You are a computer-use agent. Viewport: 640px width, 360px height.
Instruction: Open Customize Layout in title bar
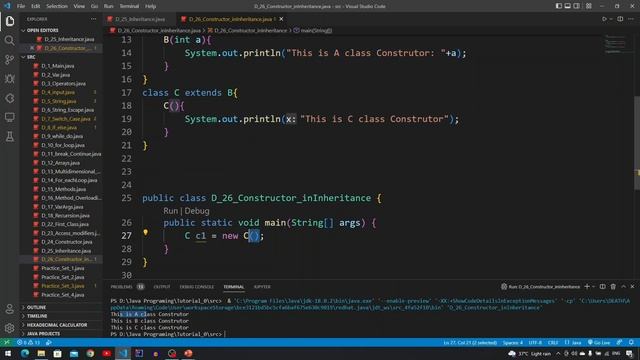[589, 6]
